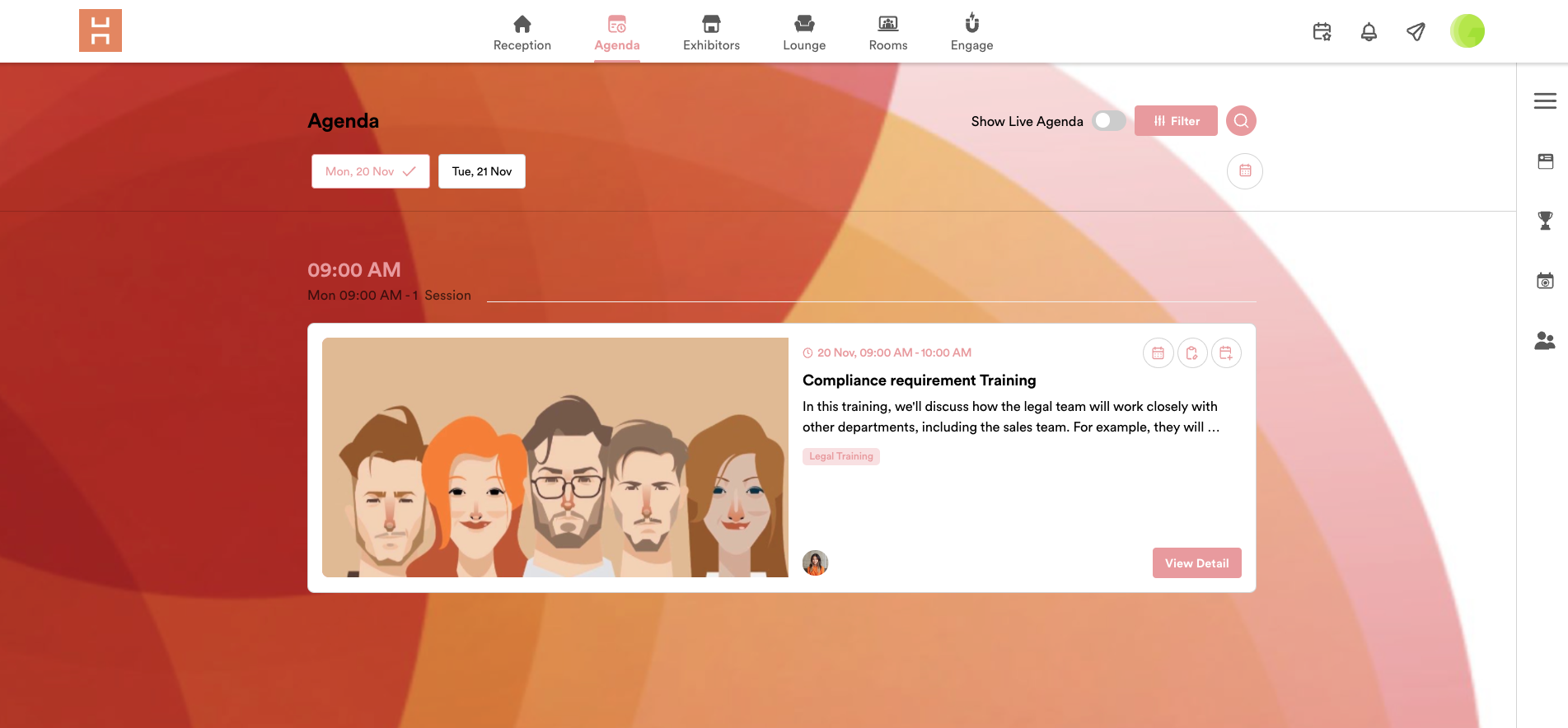Click Legal Training tag
The image size is (1568, 728).
(841, 456)
